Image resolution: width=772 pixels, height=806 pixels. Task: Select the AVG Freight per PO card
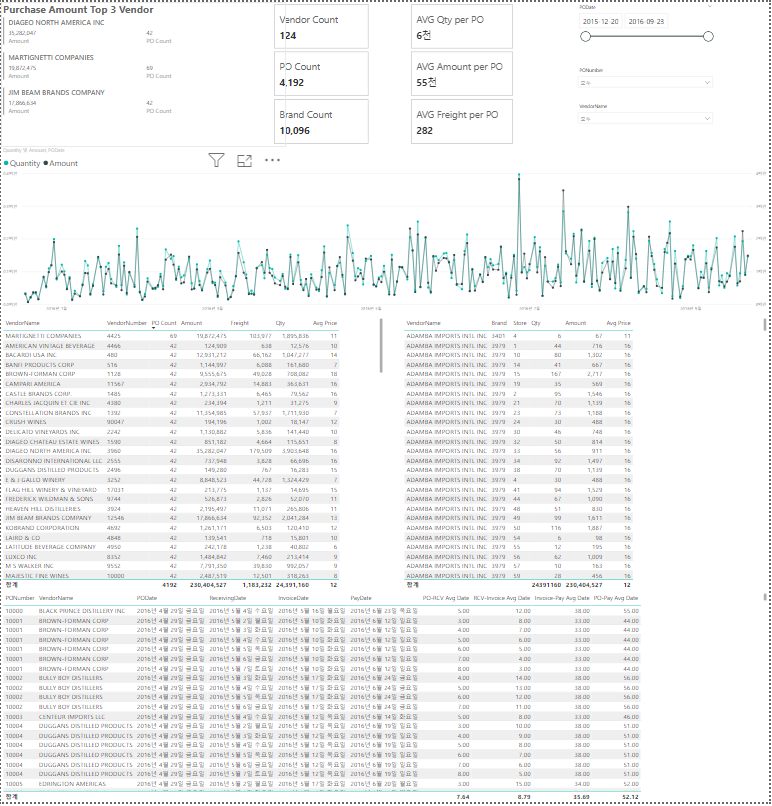[x=462, y=121]
